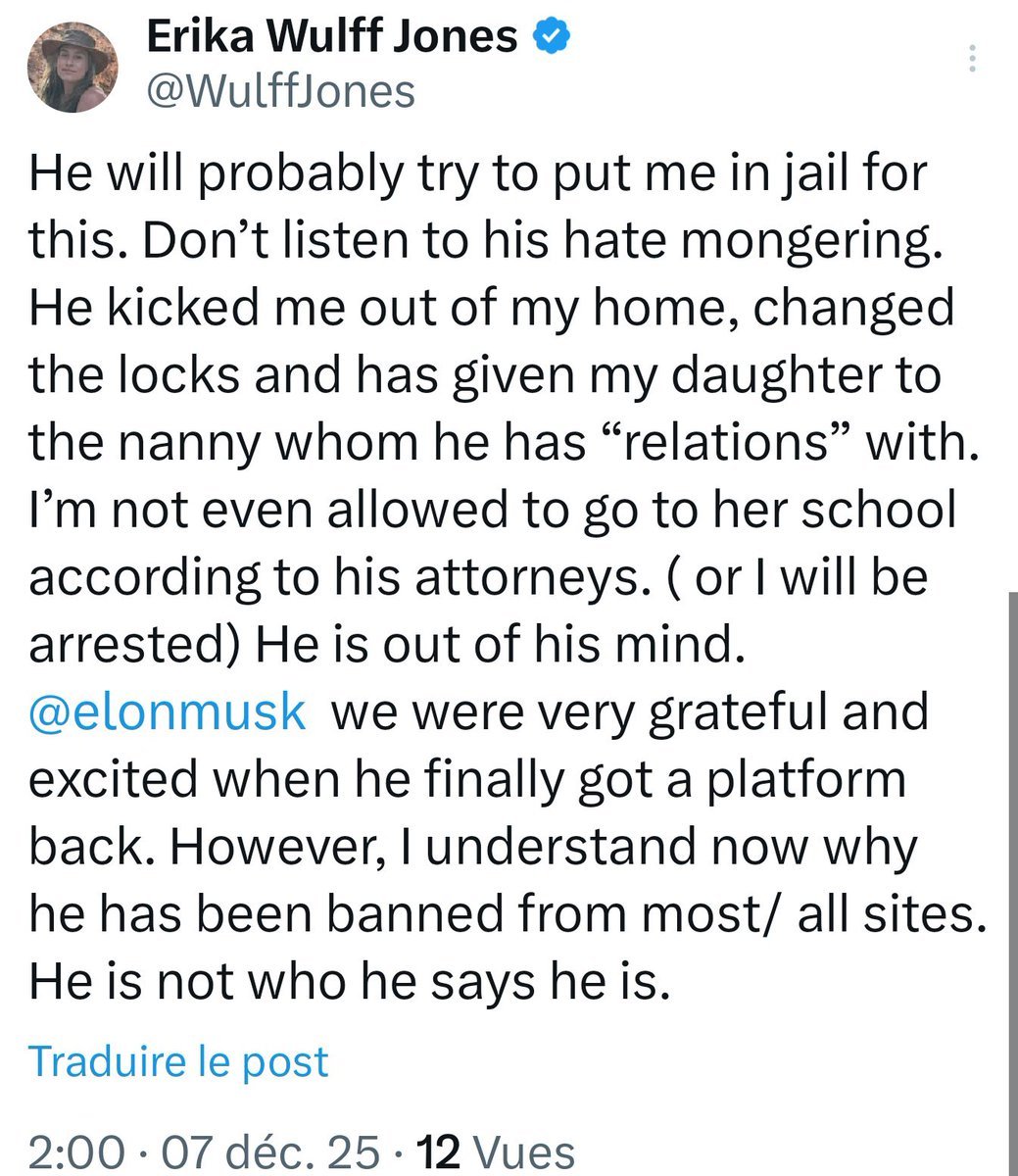The width and height of the screenshot is (1018, 1176).
Task: Click the display name Erika Wulff Jones
Action: click(331, 37)
